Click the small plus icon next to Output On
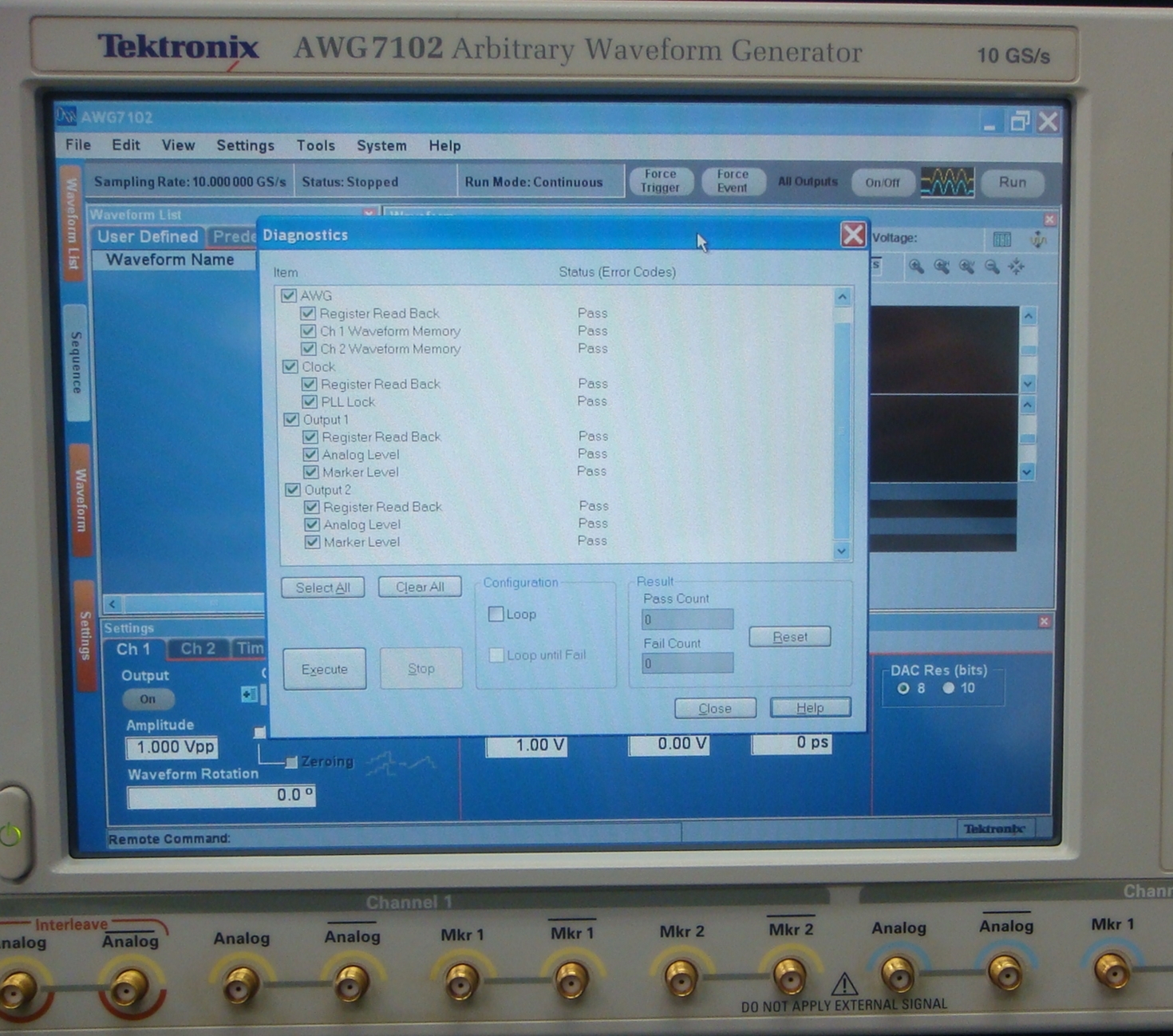 click(248, 694)
